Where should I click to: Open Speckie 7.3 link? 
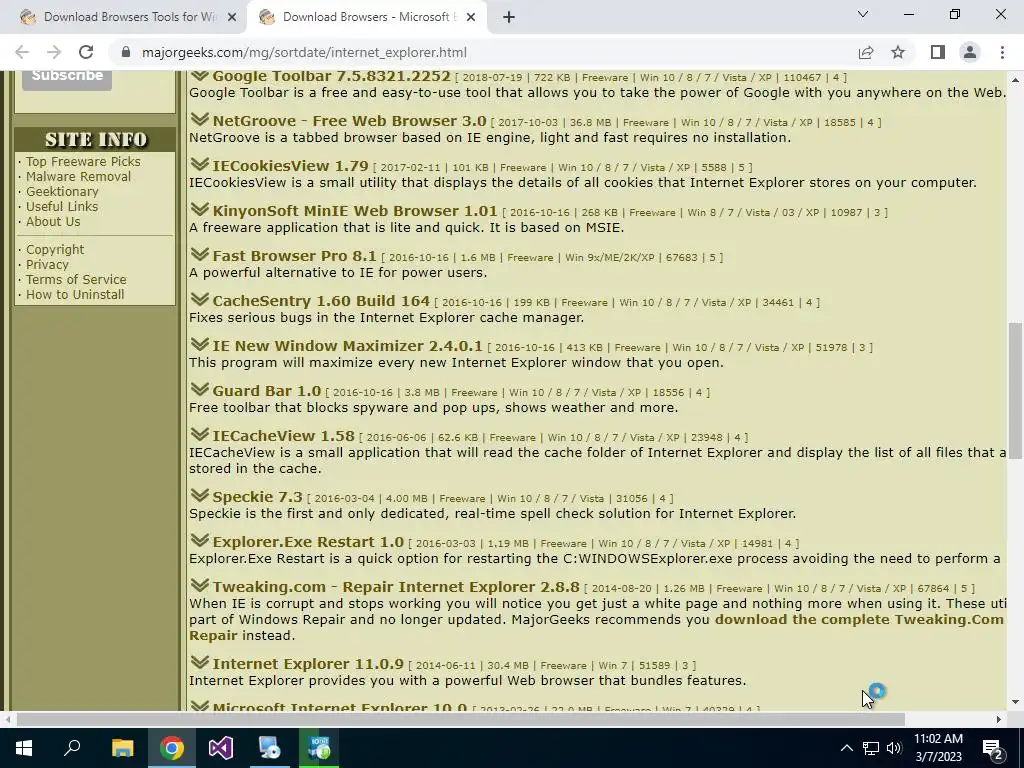pos(257,498)
